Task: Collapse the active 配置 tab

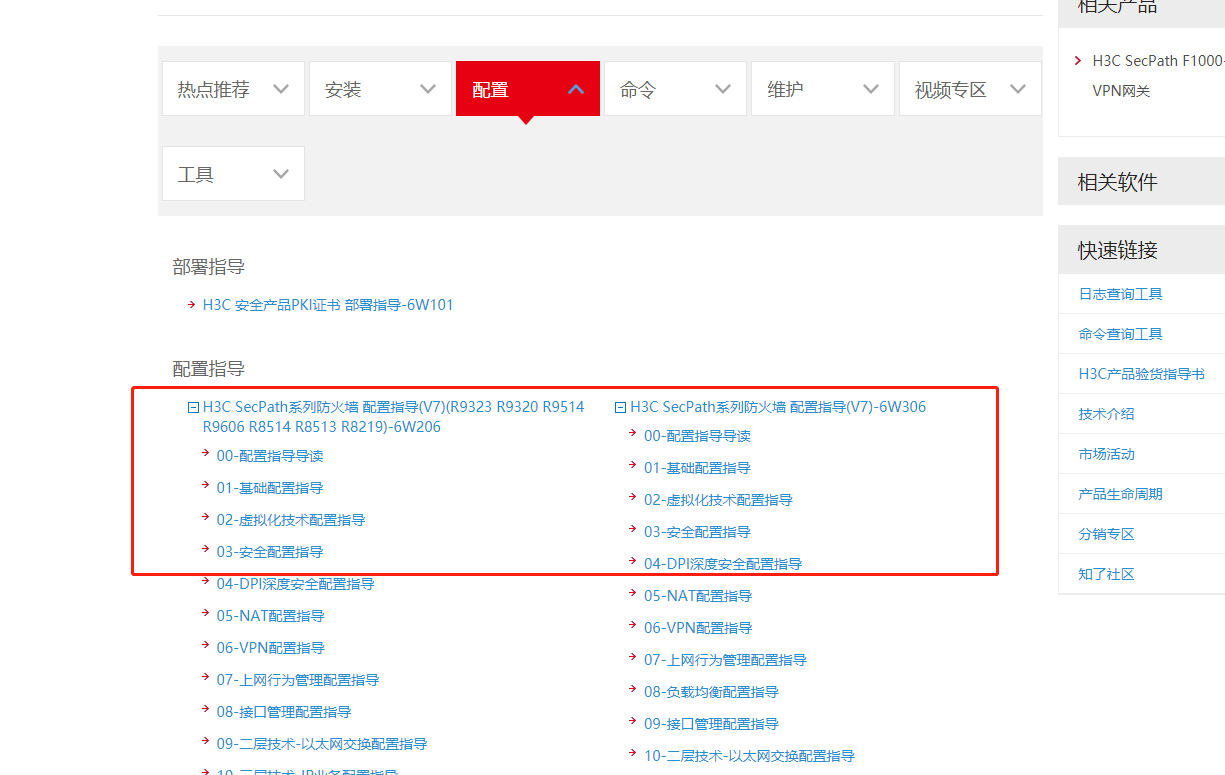Action: [x=528, y=89]
